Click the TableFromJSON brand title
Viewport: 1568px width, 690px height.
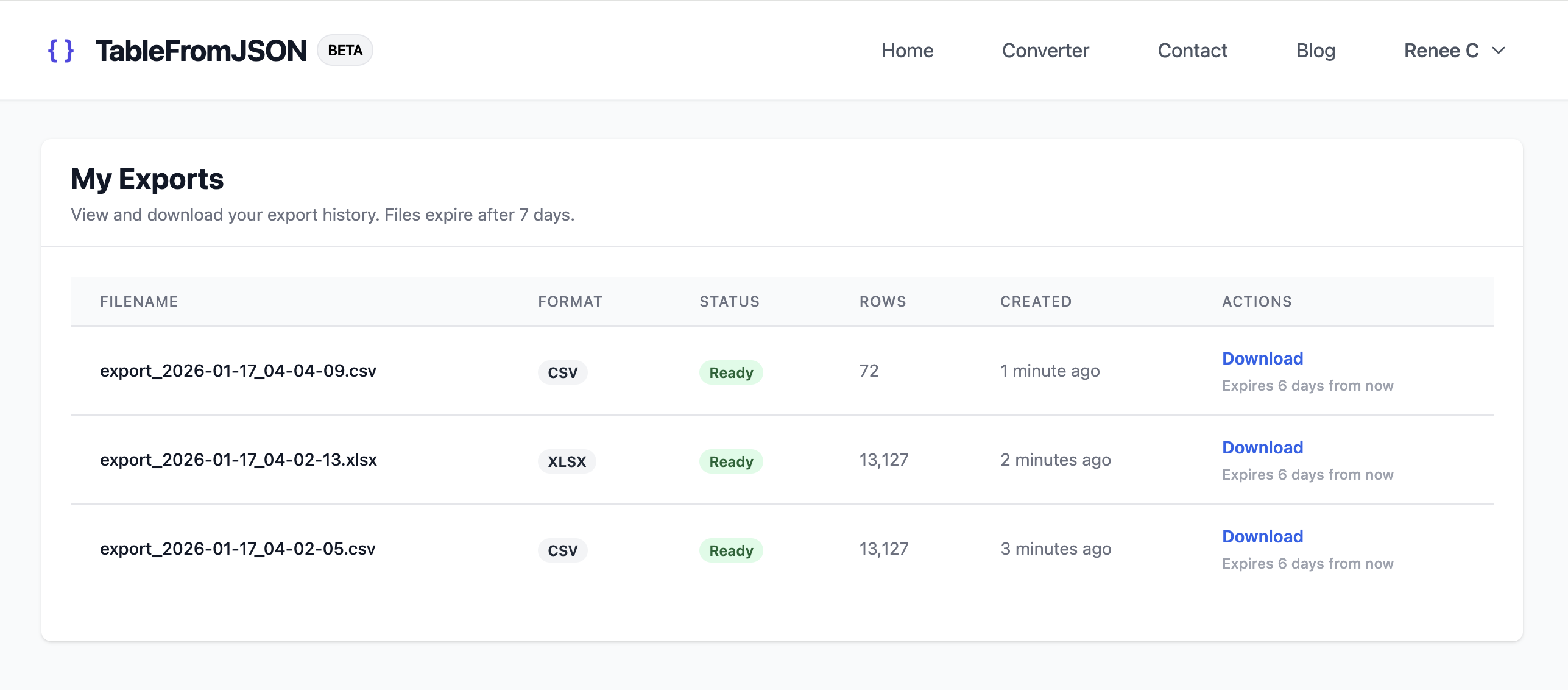201,51
